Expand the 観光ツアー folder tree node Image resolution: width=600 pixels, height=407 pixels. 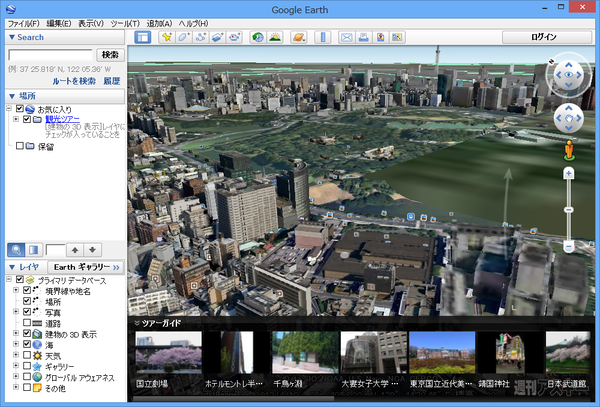[x=16, y=119]
